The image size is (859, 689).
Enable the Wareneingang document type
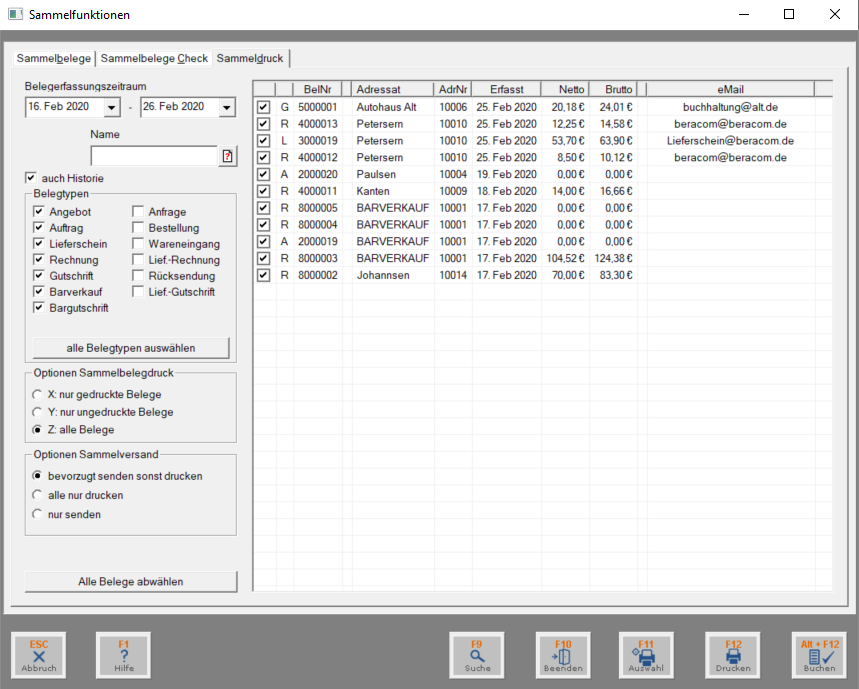138,244
